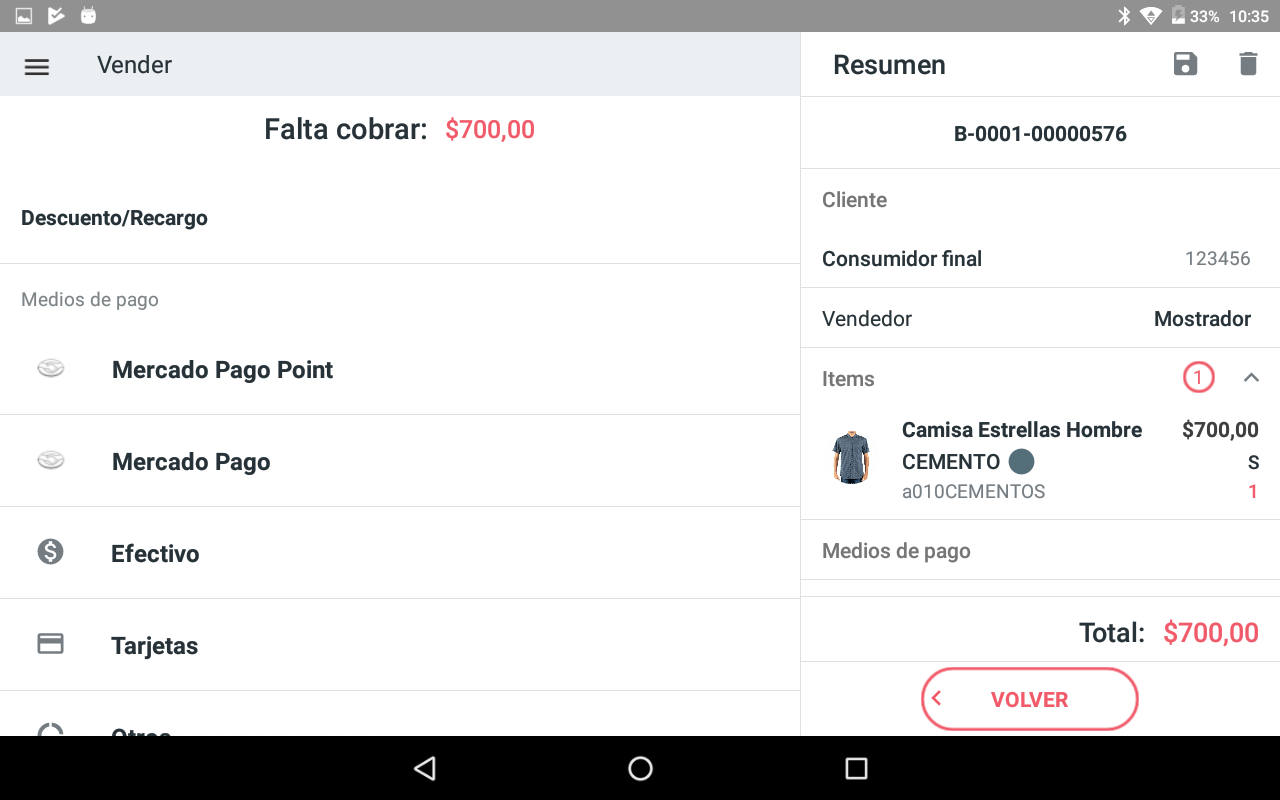The height and width of the screenshot is (800, 1280).
Task: Select the Mercado Pago Point handshake icon
Action: pyautogui.click(x=51, y=369)
